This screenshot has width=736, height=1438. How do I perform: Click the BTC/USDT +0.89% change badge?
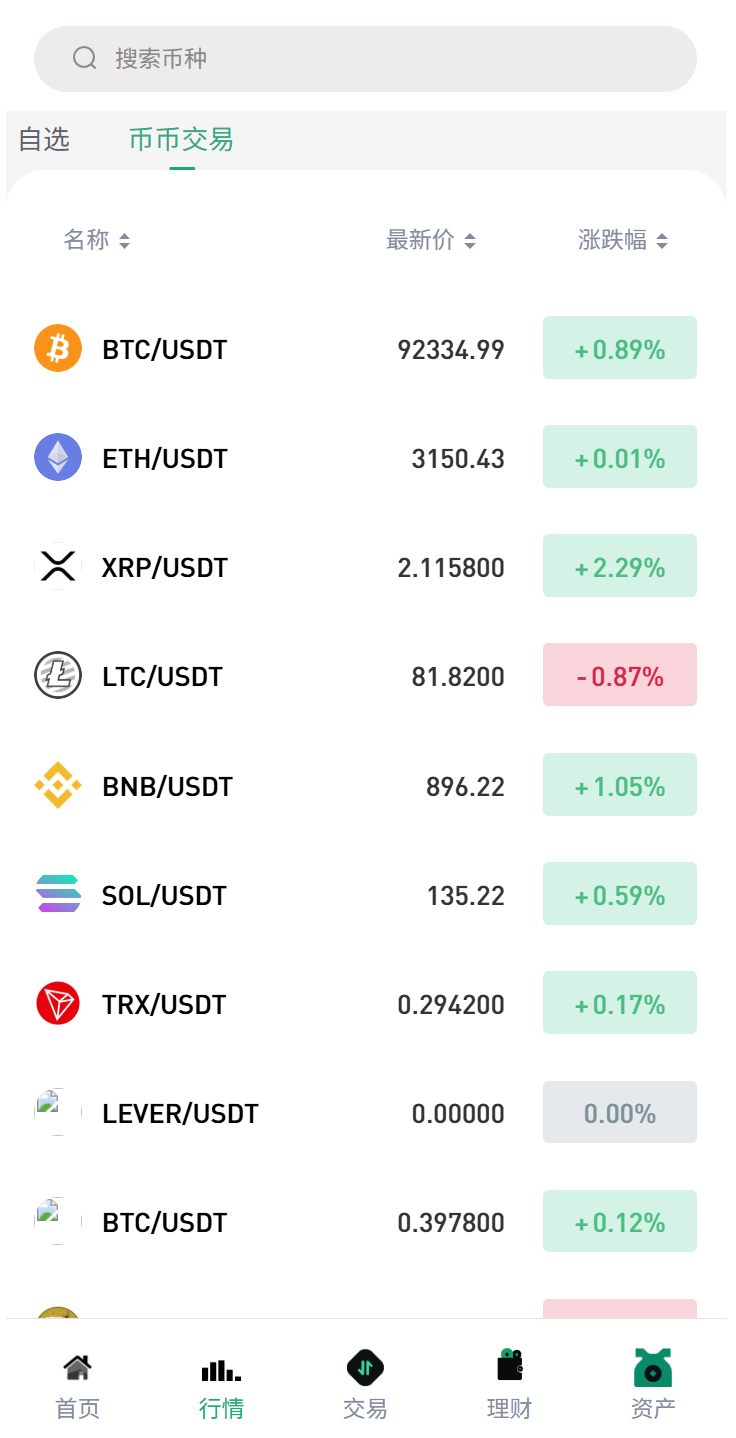click(x=620, y=348)
